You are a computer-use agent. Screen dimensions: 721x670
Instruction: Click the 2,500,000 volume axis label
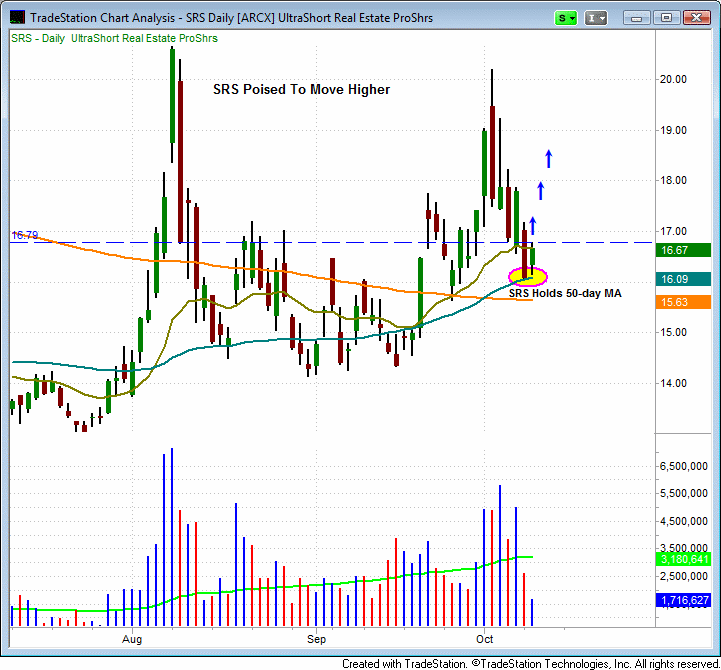tap(683, 576)
